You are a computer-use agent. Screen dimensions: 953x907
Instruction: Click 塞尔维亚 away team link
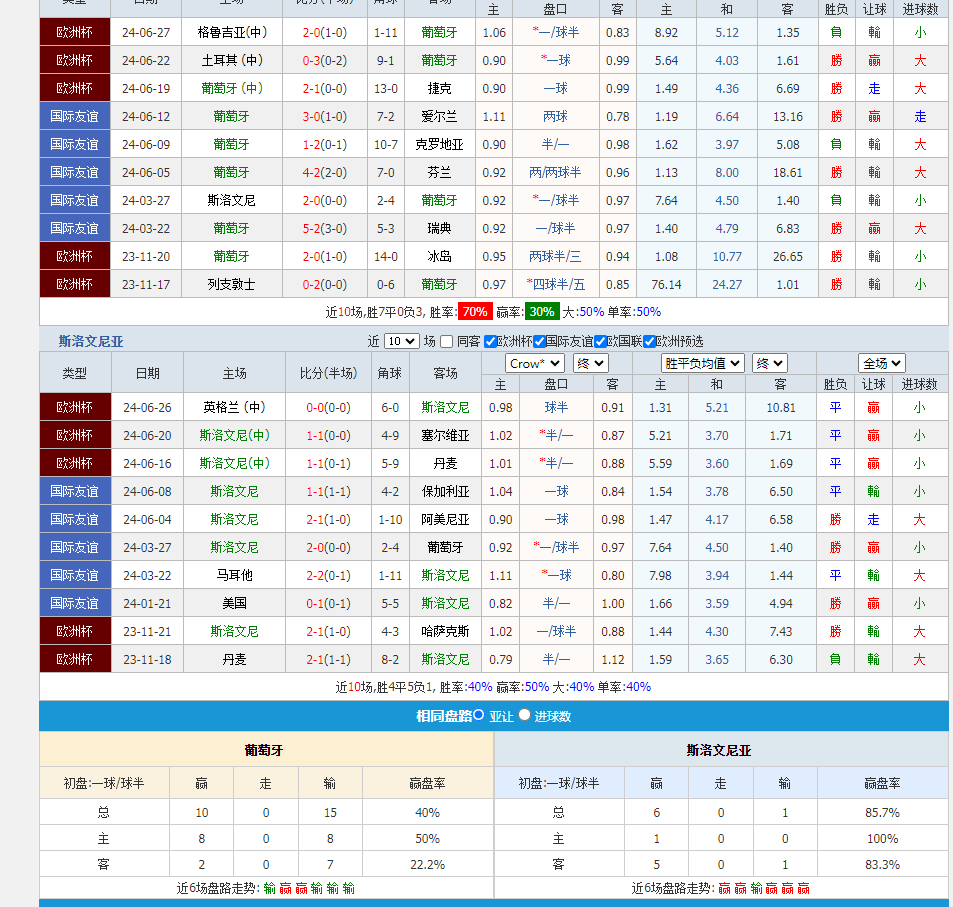click(445, 435)
